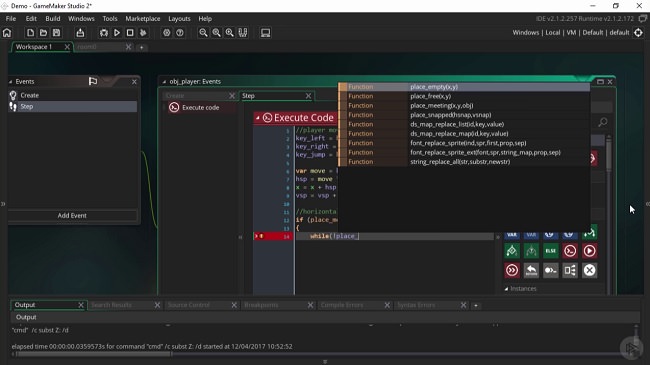The height and width of the screenshot is (365, 650).
Task: Pick the Exit event X action icon
Action: pos(589,270)
